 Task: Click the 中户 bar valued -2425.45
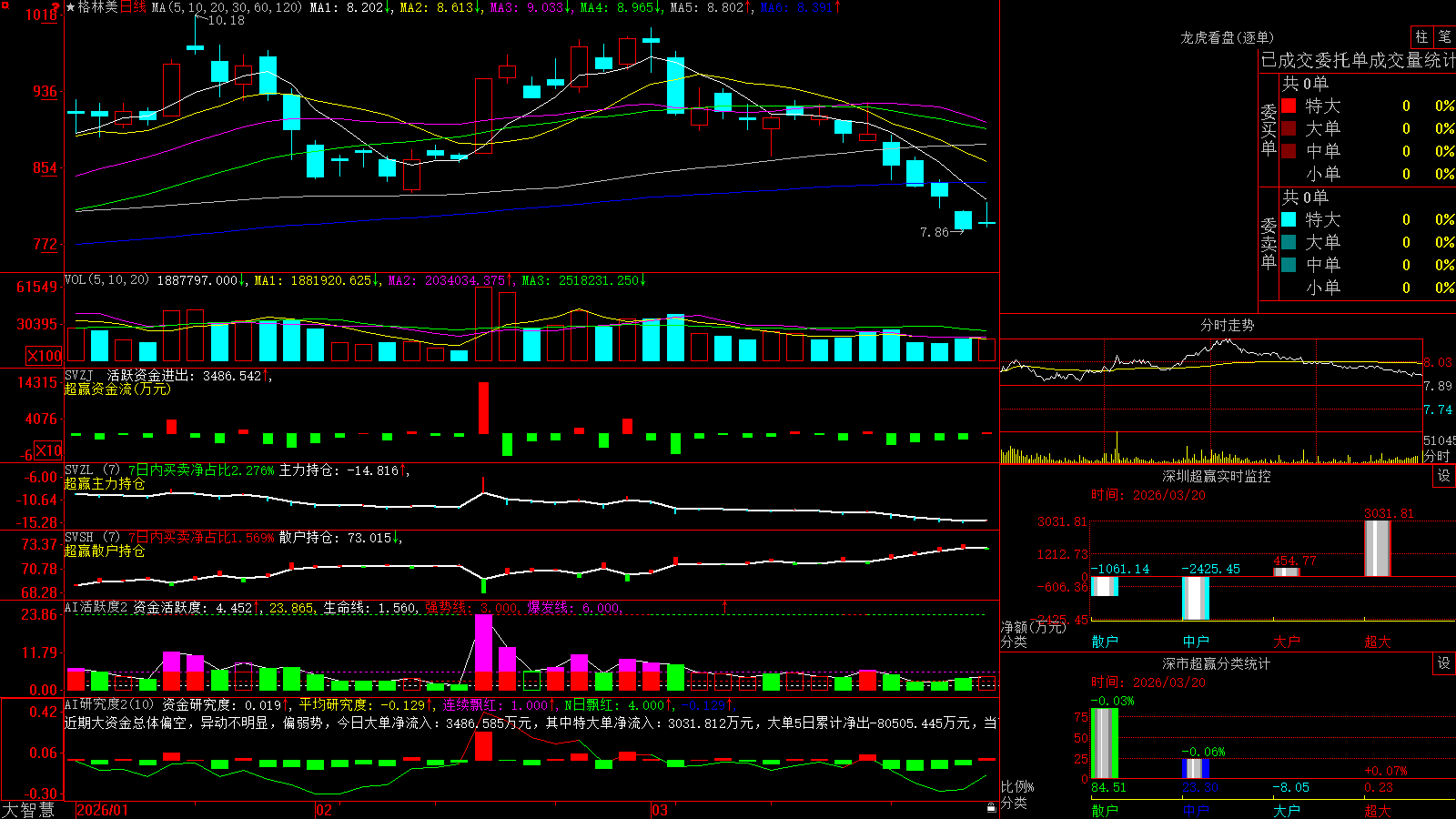1196,598
